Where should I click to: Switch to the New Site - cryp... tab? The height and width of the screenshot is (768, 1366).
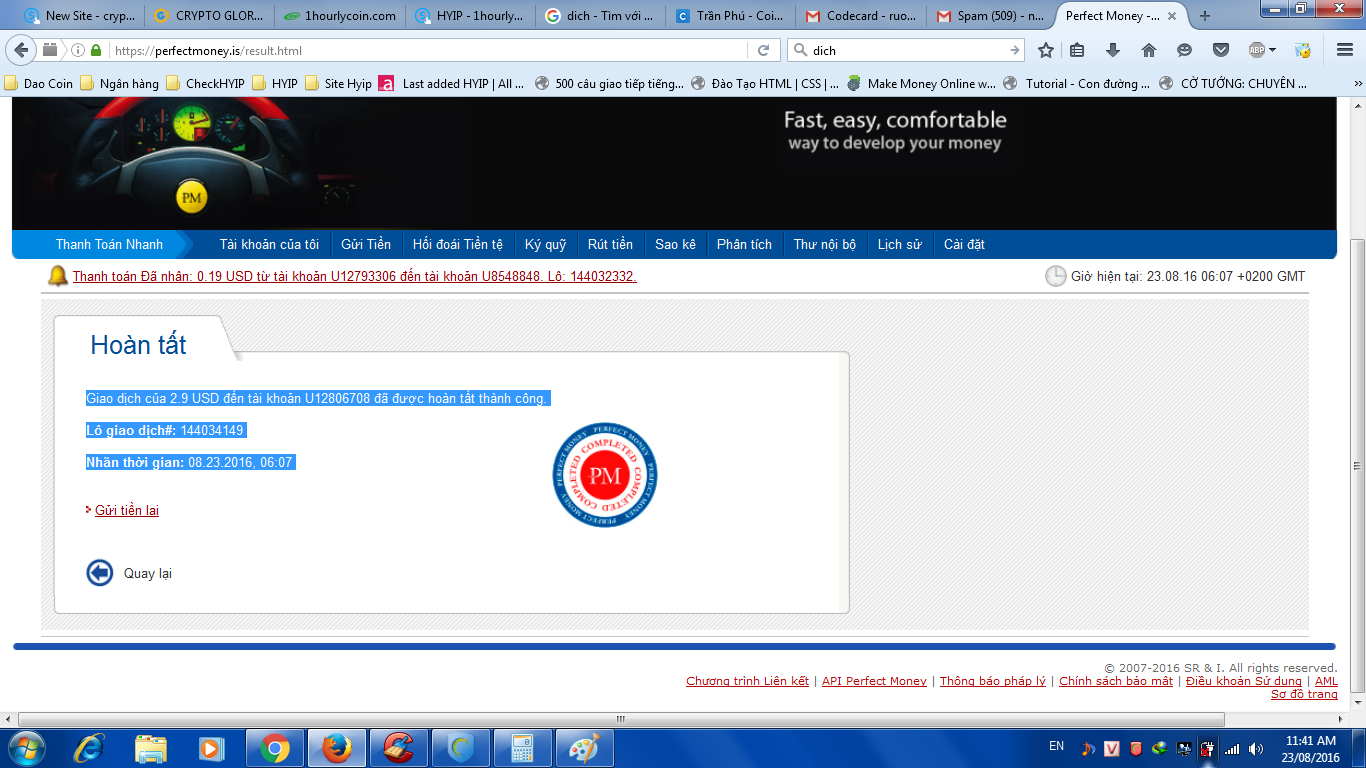(x=80, y=16)
